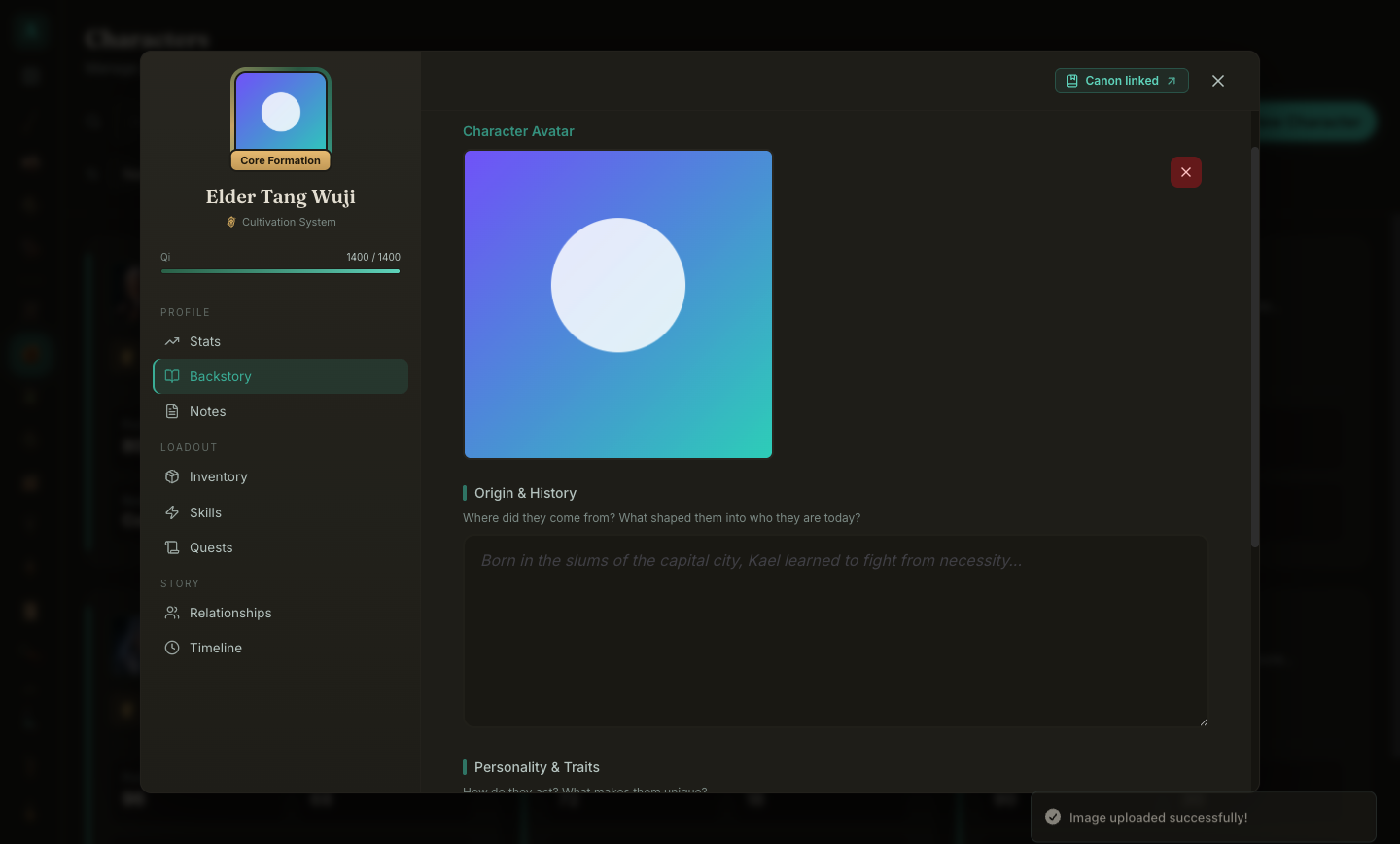Open the Stats profile section
The height and width of the screenshot is (844, 1400).
(280, 341)
